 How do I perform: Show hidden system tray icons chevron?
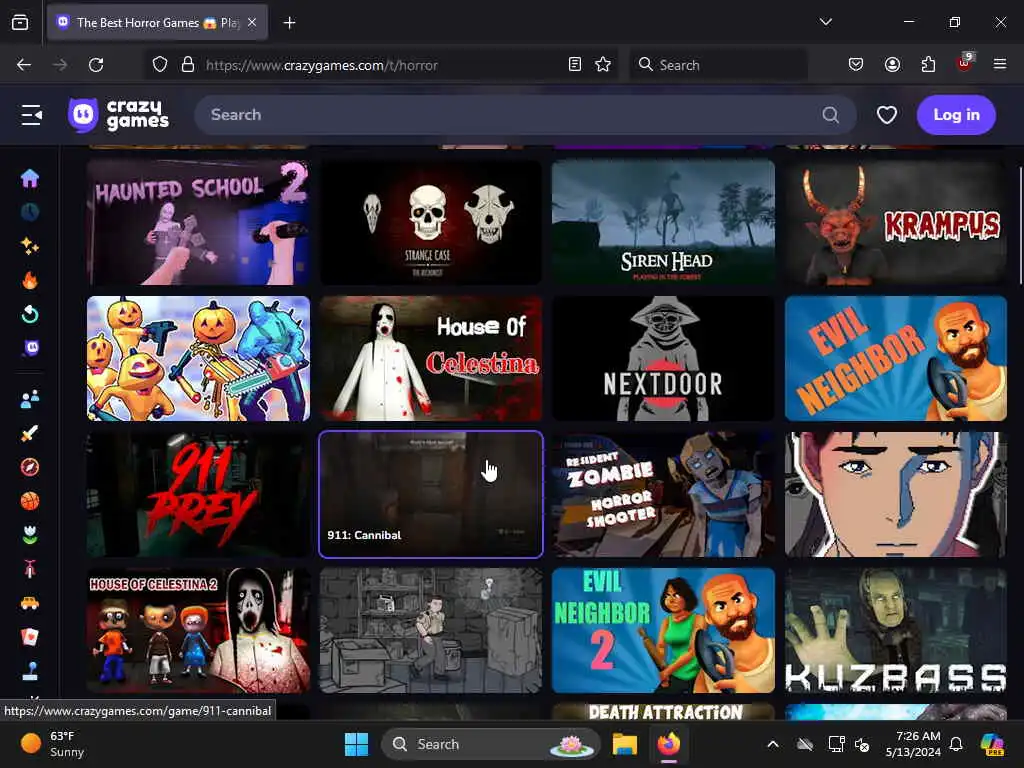click(x=773, y=744)
